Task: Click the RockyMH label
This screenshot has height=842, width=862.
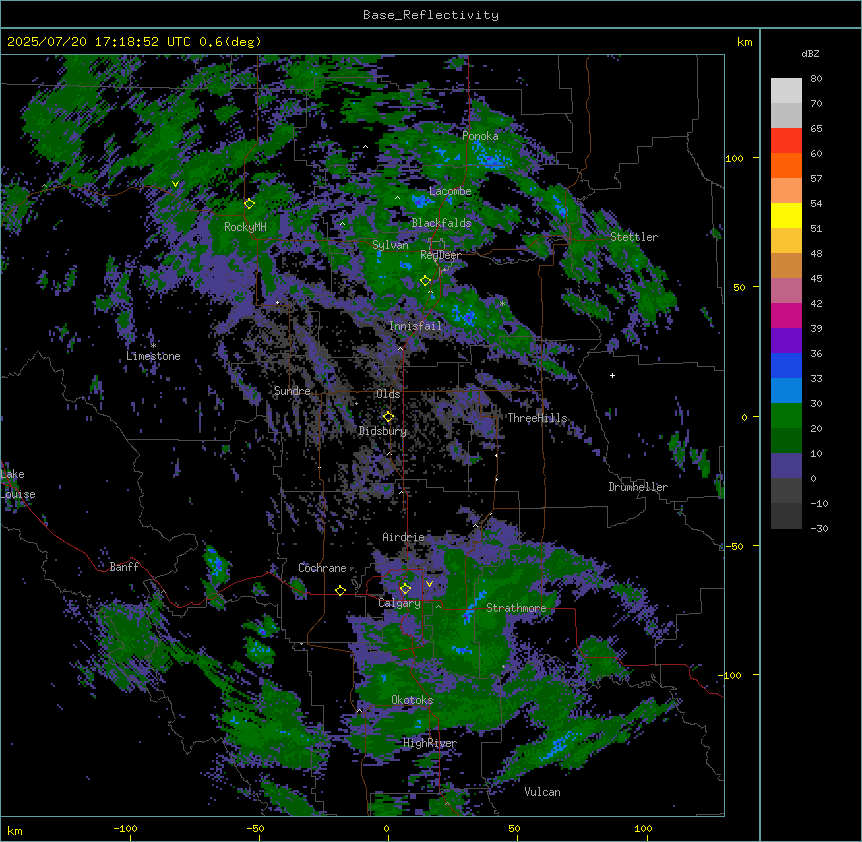Action: point(245,227)
